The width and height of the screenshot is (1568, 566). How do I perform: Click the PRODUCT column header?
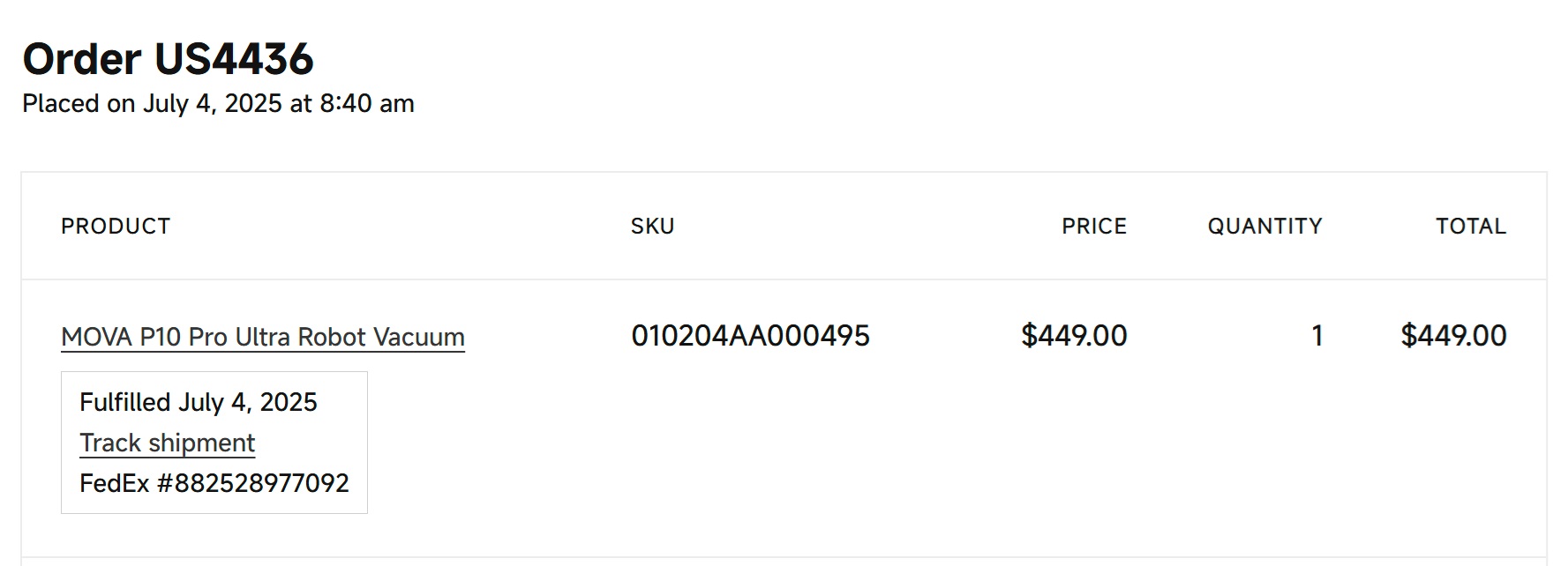tap(116, 227)
